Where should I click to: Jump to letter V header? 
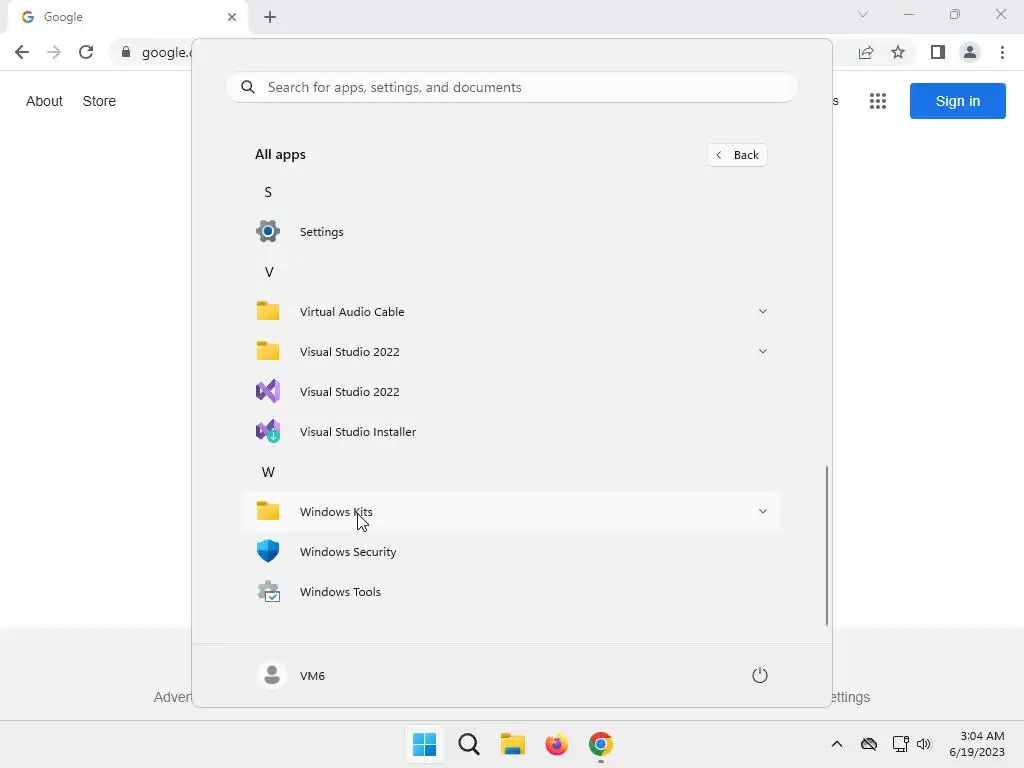coord(268,272)
